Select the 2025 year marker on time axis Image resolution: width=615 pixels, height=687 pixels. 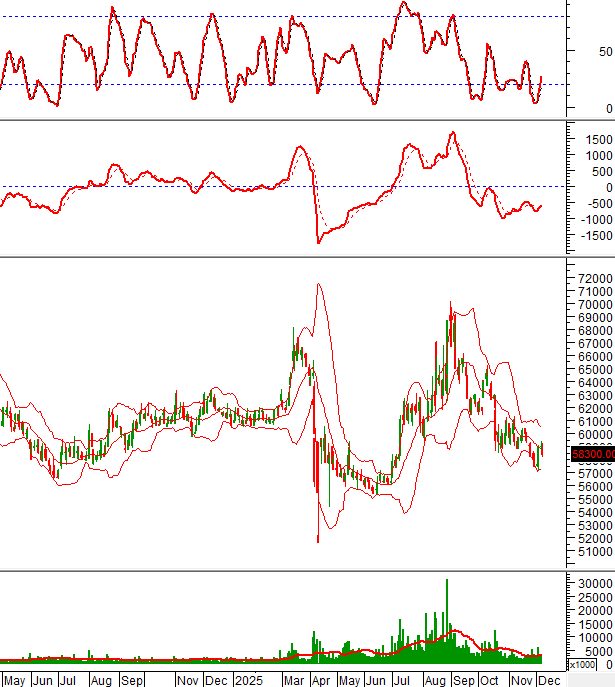click(250, 679)
